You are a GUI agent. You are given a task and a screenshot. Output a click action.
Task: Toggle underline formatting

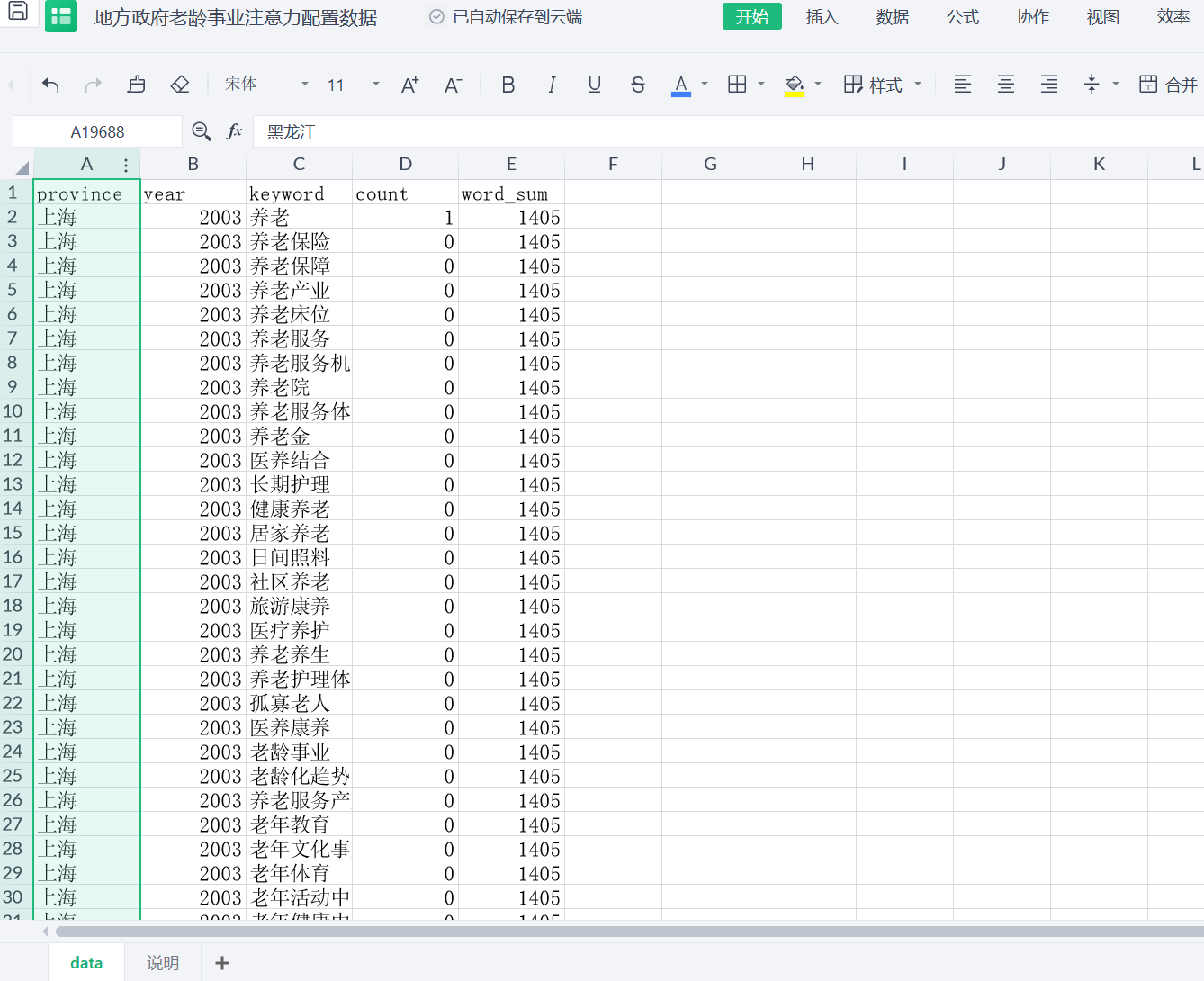pos(595,85)
